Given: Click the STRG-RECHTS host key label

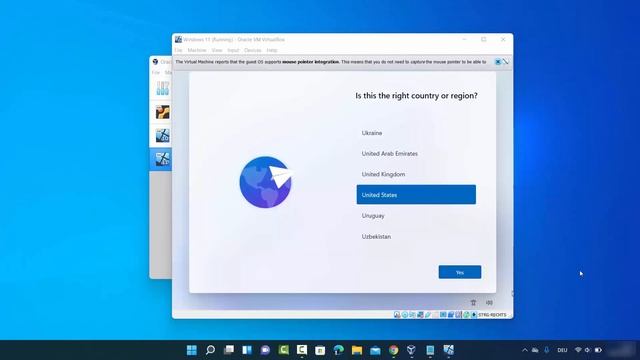Looking at the screenshot, I should (x=492, y=315).
